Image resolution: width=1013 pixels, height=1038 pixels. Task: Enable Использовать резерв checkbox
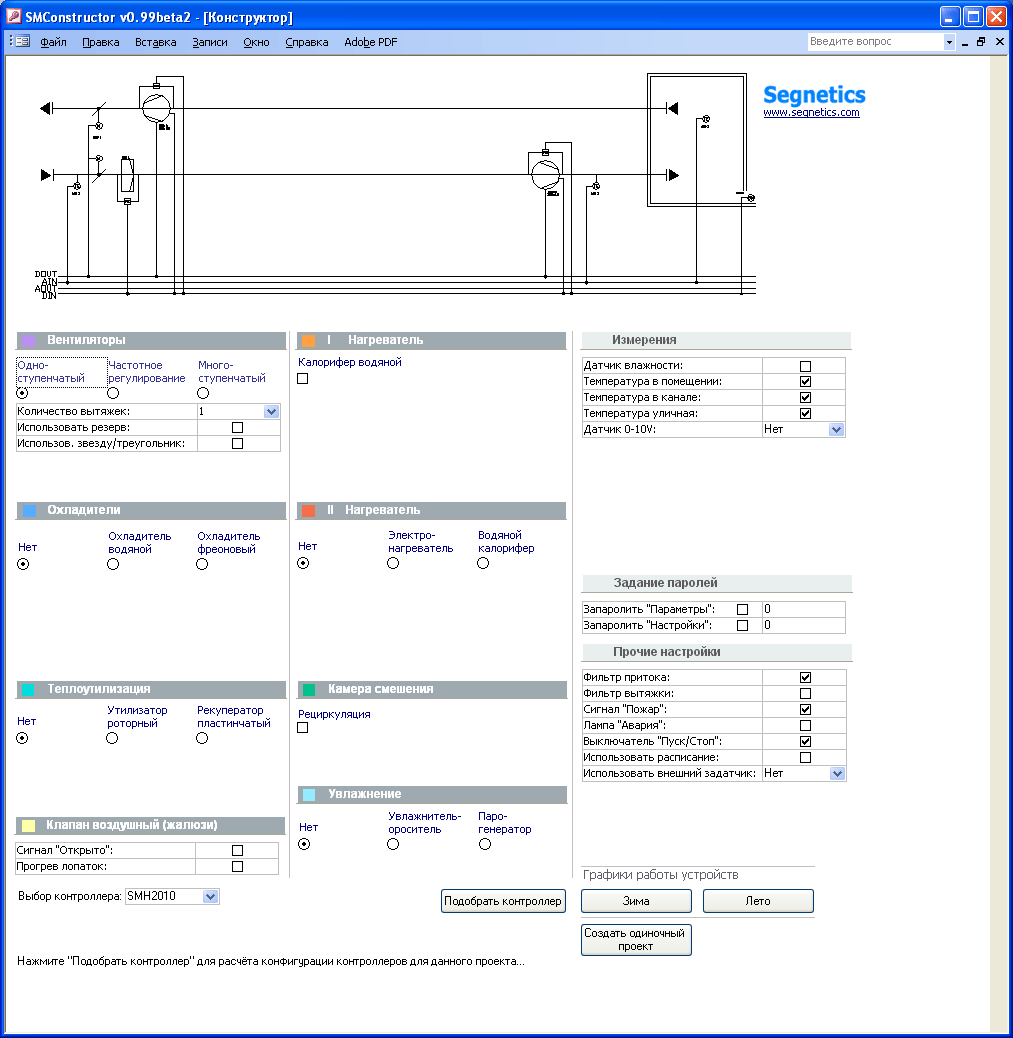[238, 428]
